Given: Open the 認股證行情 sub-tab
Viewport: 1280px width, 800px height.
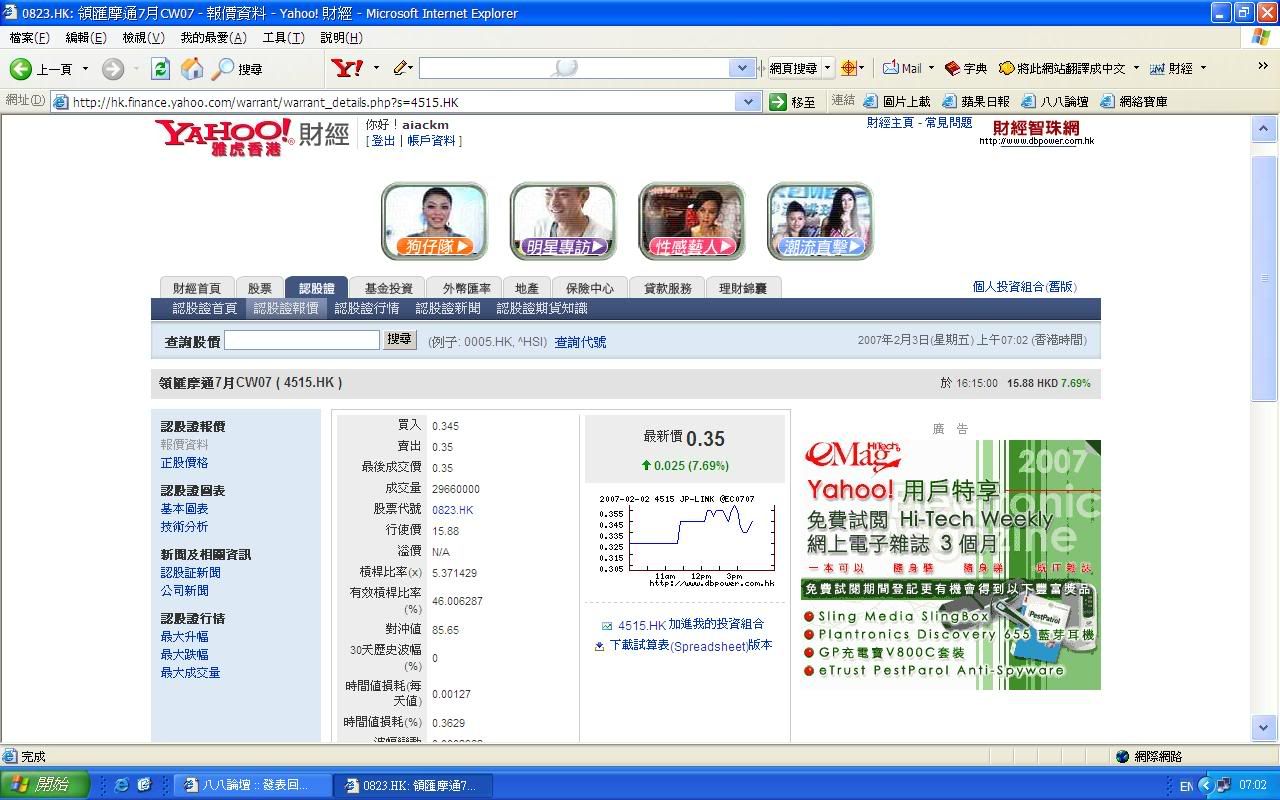Looking at the screenshot, I should point(367,308).
